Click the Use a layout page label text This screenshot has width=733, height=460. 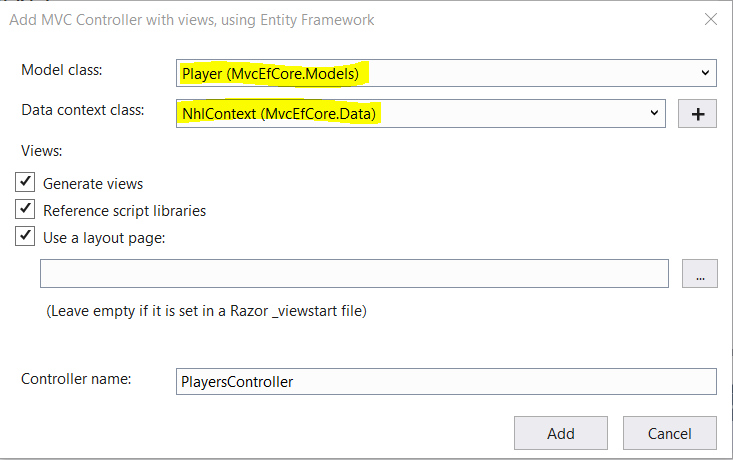(104, 238)
